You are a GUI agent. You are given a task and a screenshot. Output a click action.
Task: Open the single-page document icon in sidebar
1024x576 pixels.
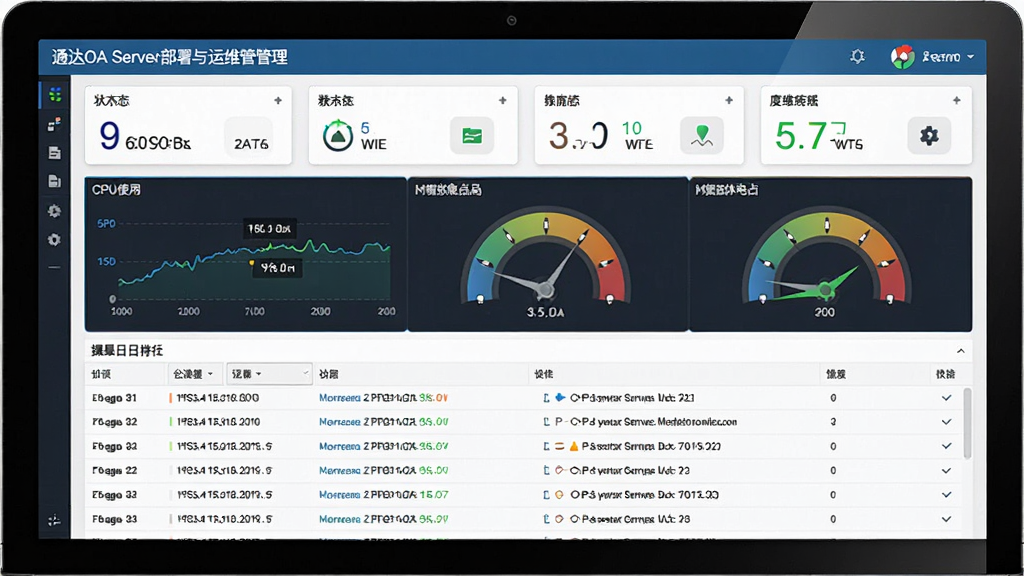click(x=54, y=153)
